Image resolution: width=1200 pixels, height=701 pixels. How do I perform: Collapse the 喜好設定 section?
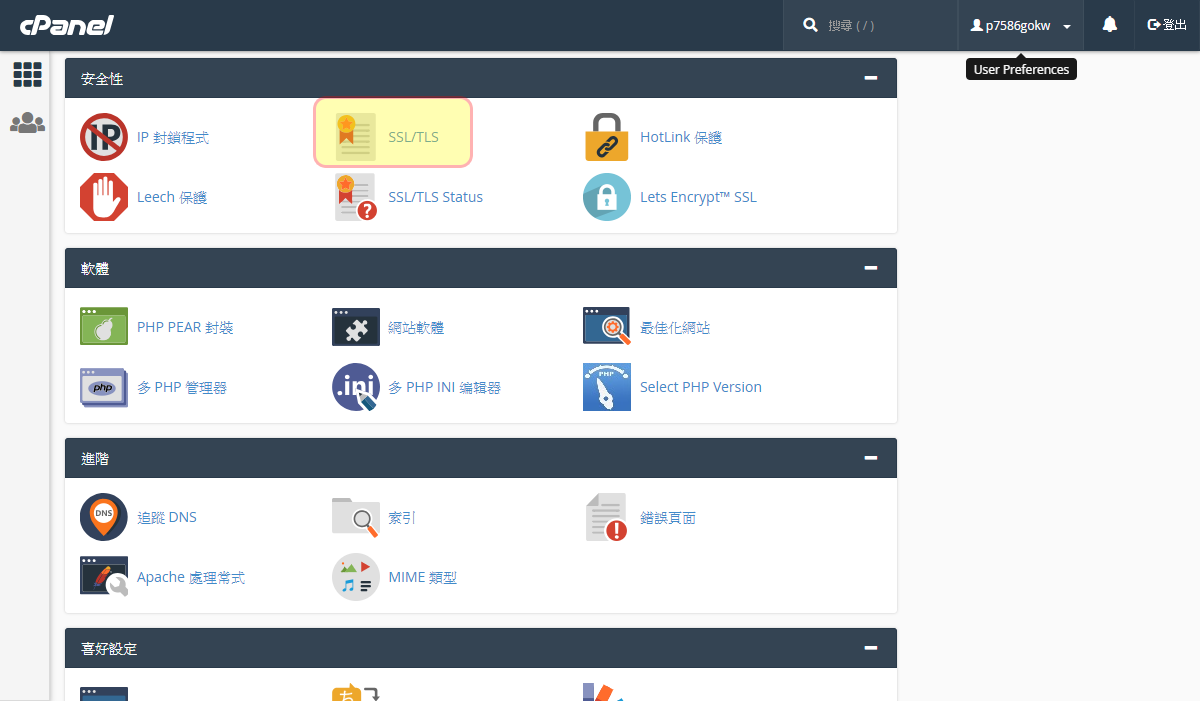click(x=871, y=648)
